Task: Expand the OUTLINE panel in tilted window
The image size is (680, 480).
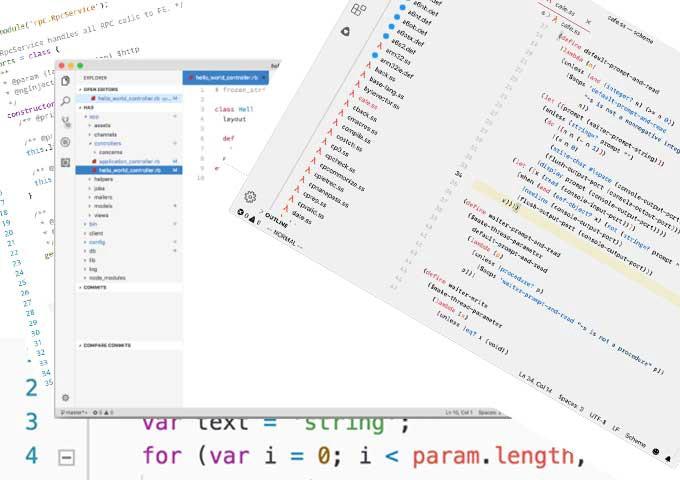Action: coord(276,220)
